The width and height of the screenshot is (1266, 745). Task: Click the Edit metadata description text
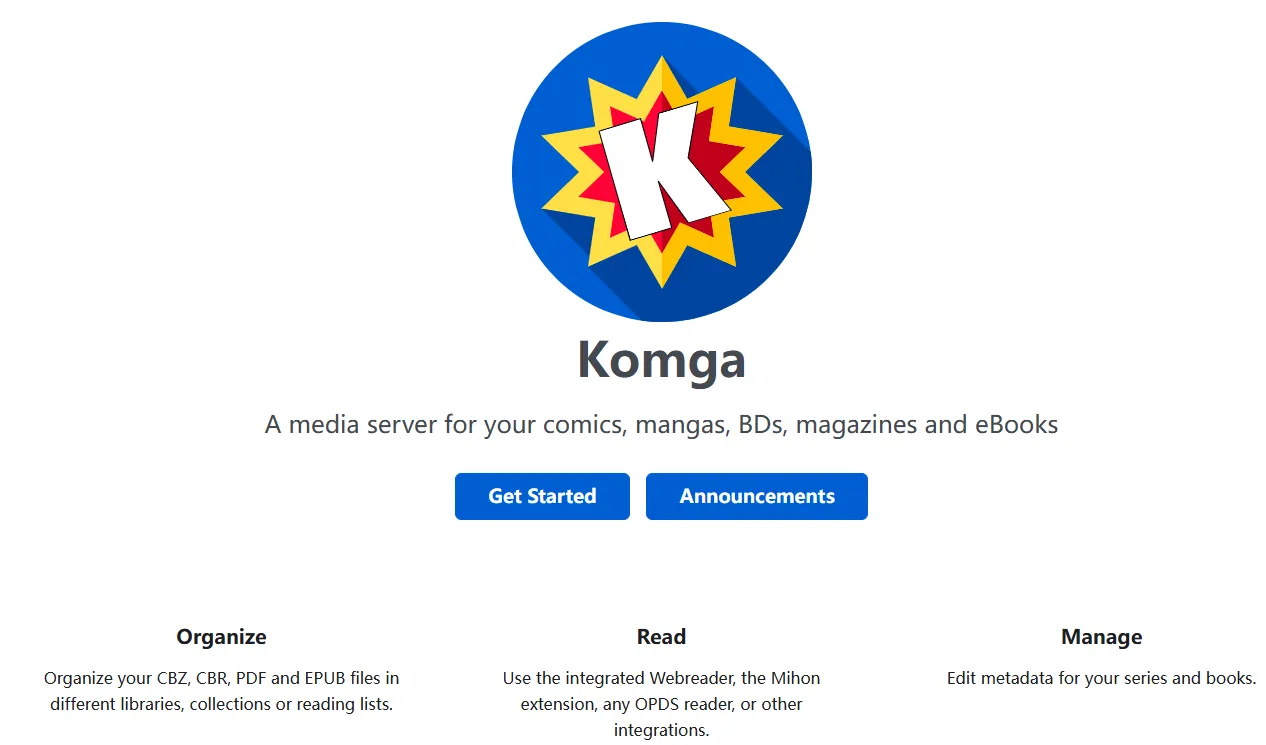pyautogui.click(x=1101, y=678)
